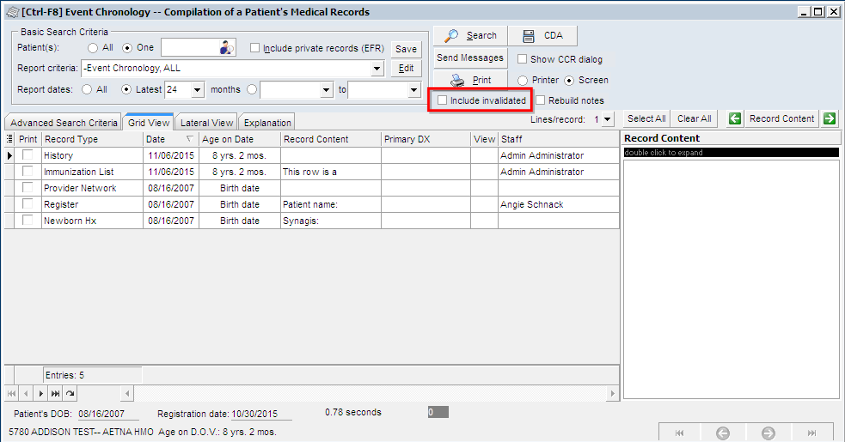This screenshot has height=442, width=845.
Task: Check Rebuild notes checkbox
Action: (x=541, y=100)
